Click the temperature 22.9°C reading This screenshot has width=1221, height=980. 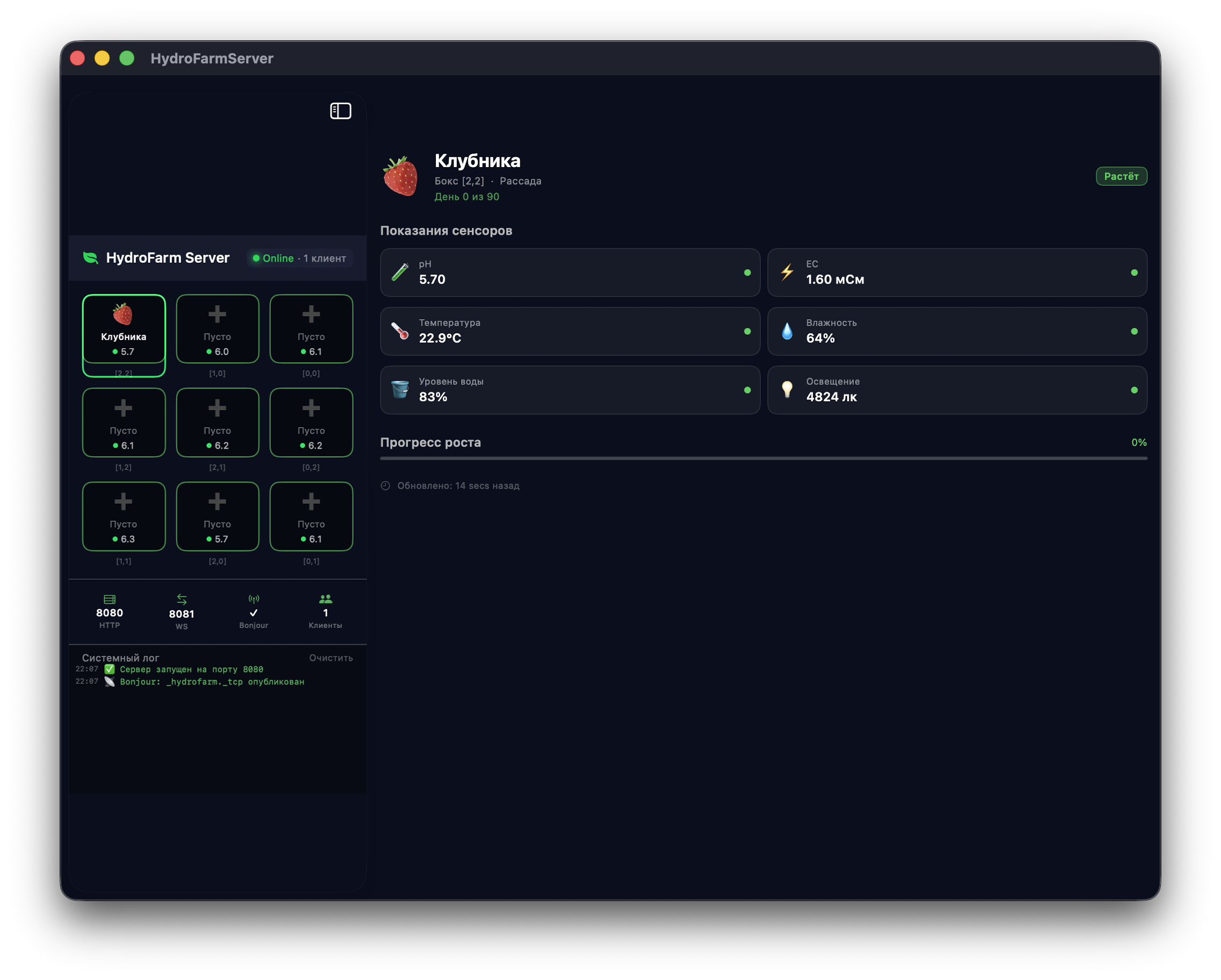[x=440, y=338]
